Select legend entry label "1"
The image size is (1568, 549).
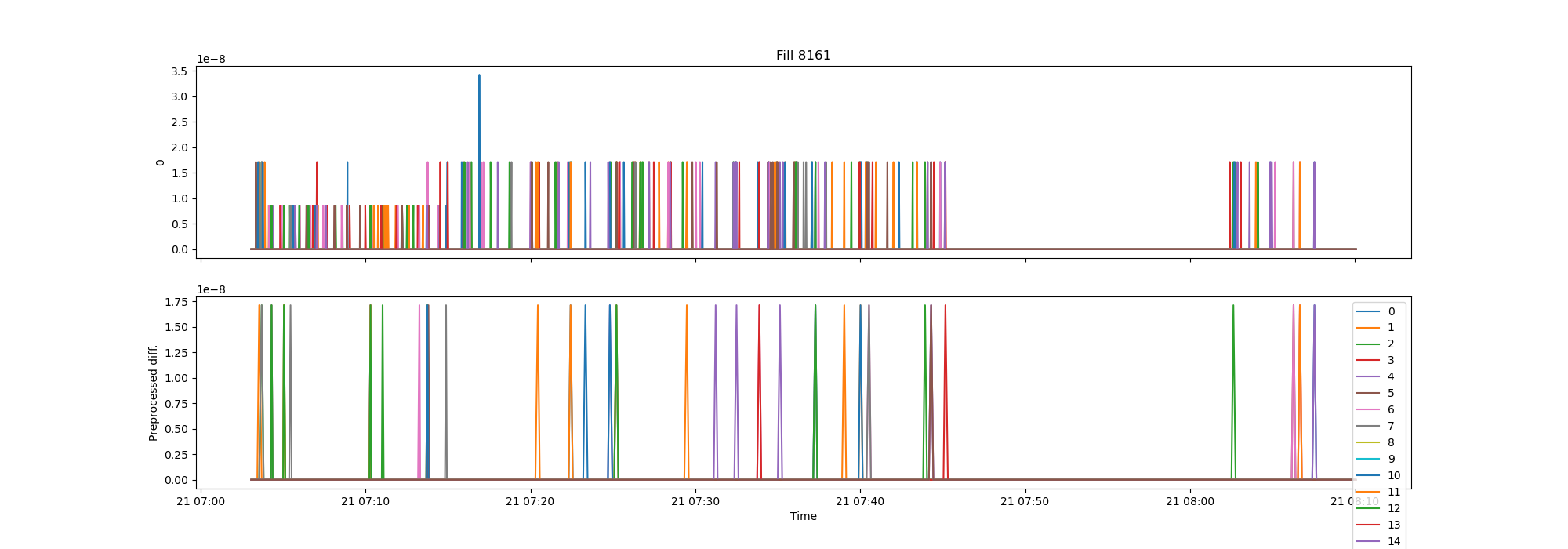click(x=1392, y=328)
